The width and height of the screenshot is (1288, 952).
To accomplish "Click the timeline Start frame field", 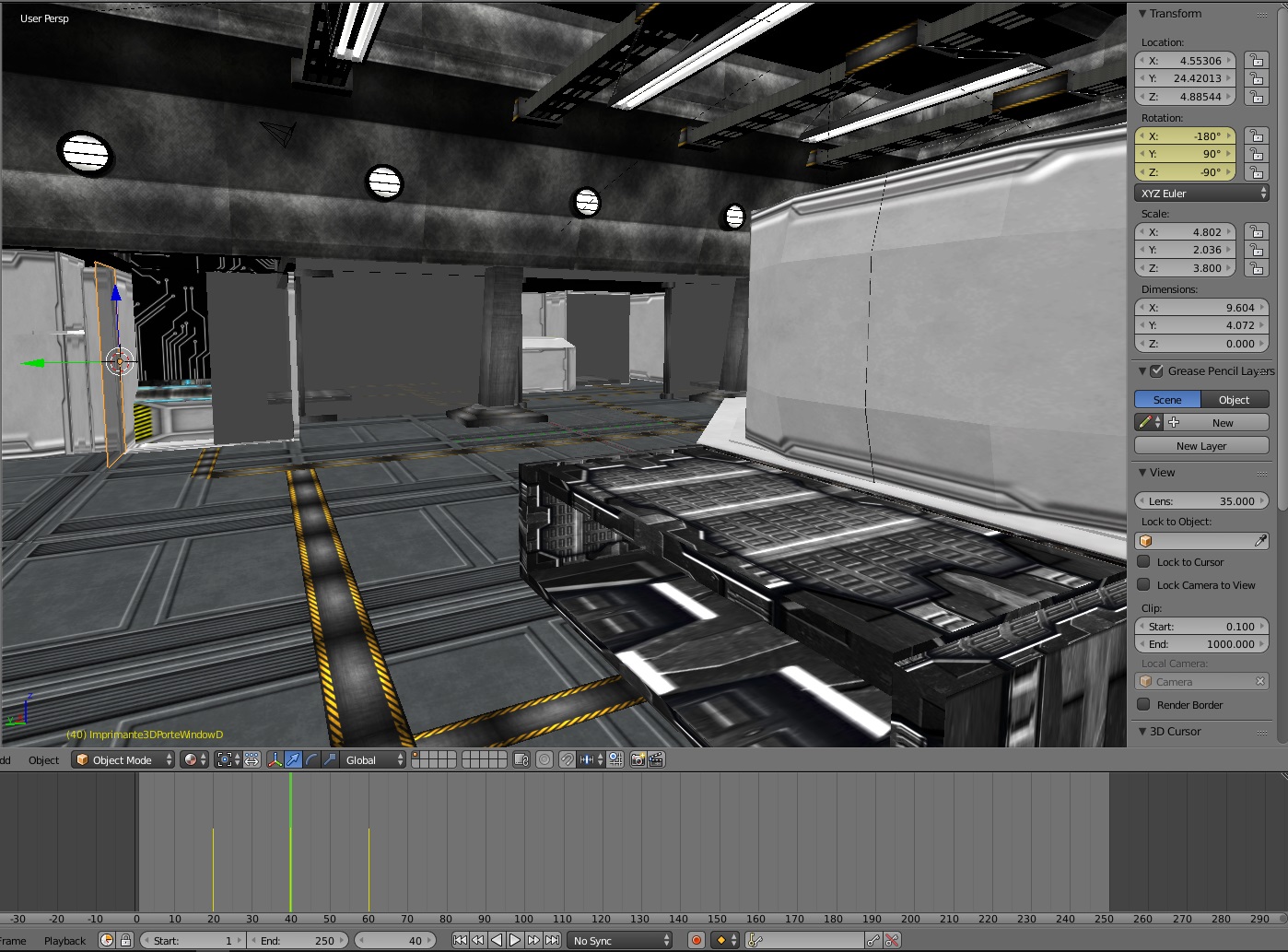I will point(193,940).
